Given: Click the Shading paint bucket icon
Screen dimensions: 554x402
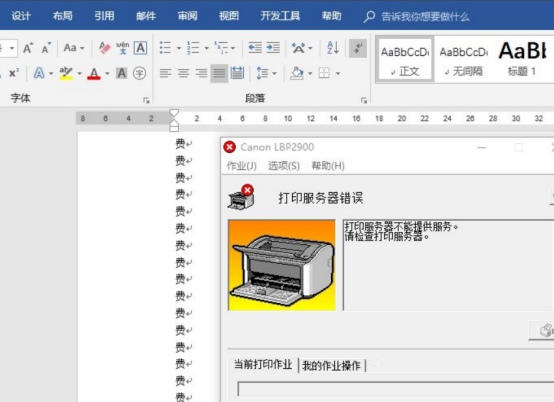Looking at the screenshot, I should (x=297, y=73).
